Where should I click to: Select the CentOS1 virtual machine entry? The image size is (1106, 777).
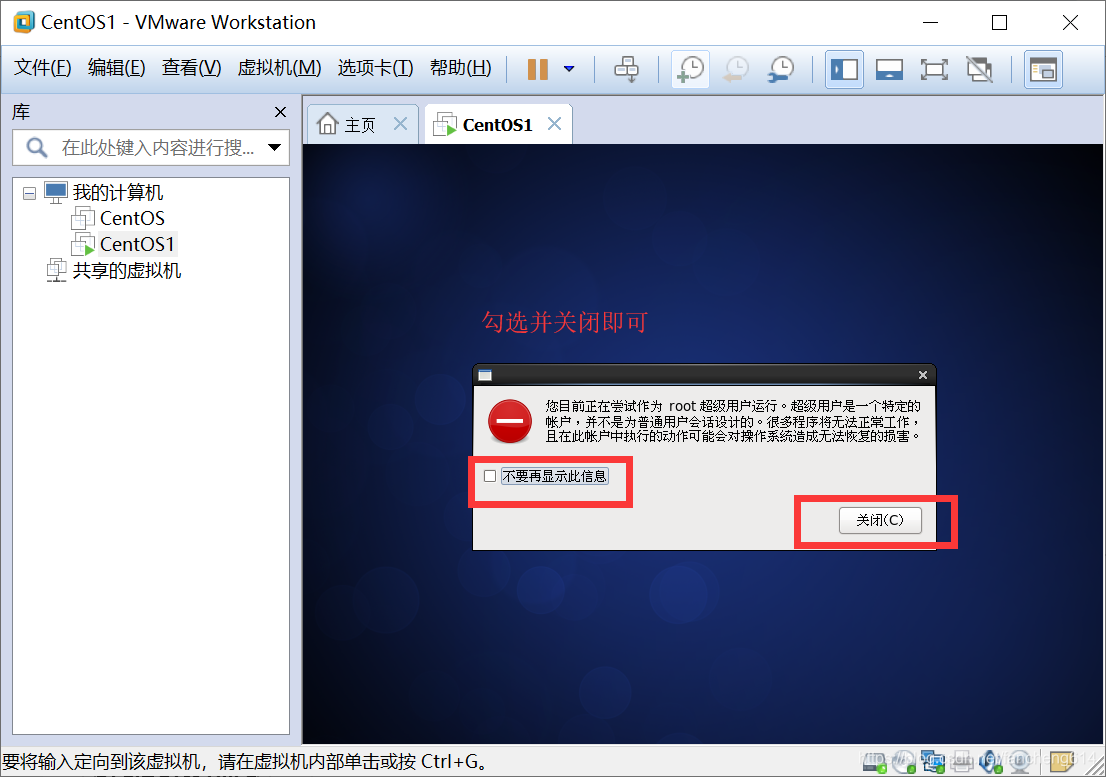[x=137, y=244]
